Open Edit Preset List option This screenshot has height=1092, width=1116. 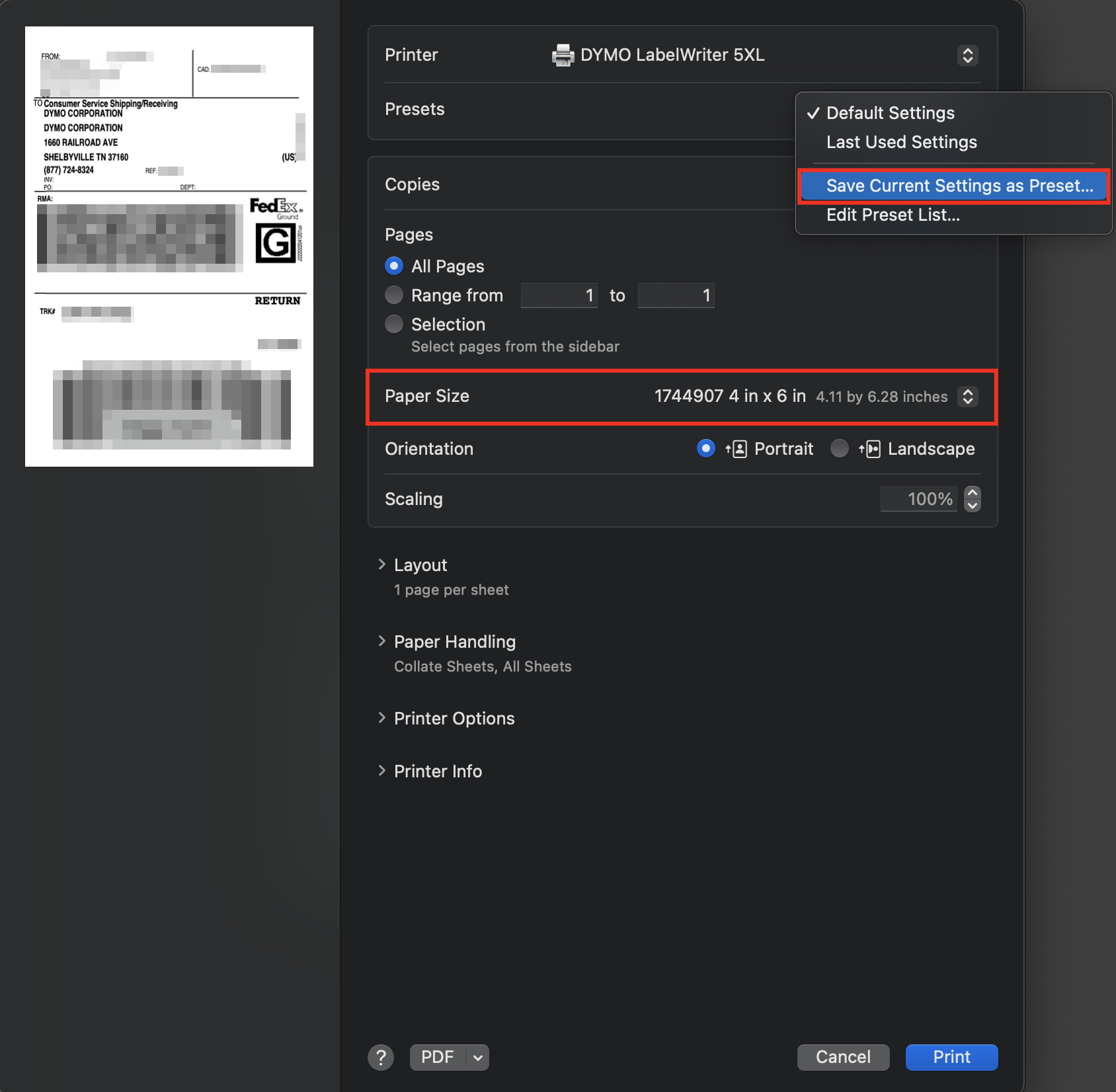pos(893,215)
